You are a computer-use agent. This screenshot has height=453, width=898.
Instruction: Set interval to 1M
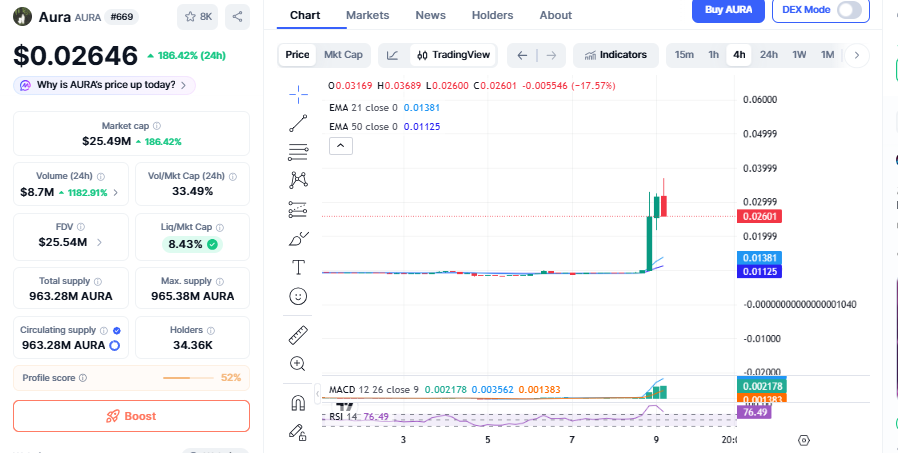(827, 55)
